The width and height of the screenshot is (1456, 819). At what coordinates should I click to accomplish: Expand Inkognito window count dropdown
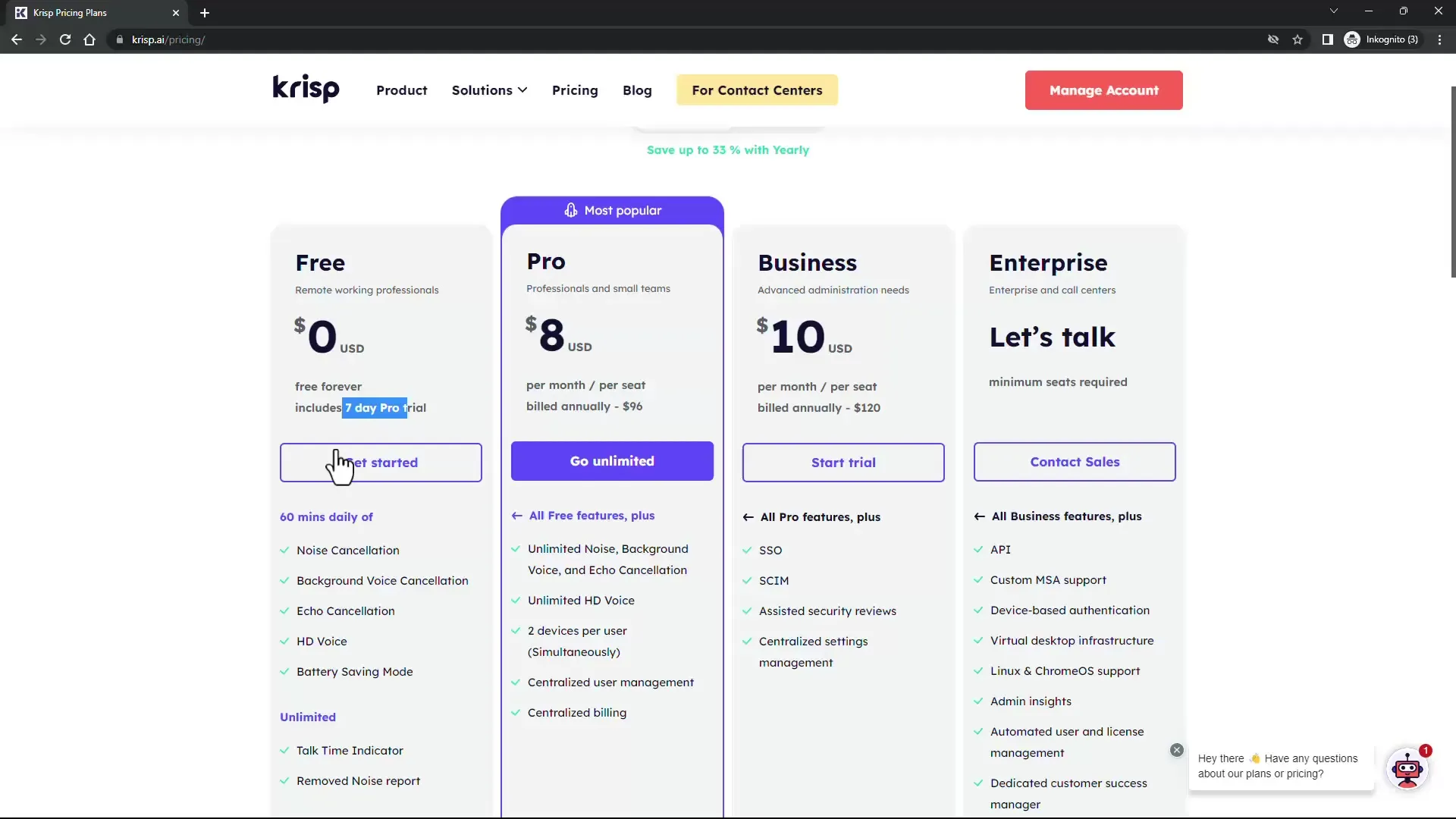click(x=1389, y=39)
